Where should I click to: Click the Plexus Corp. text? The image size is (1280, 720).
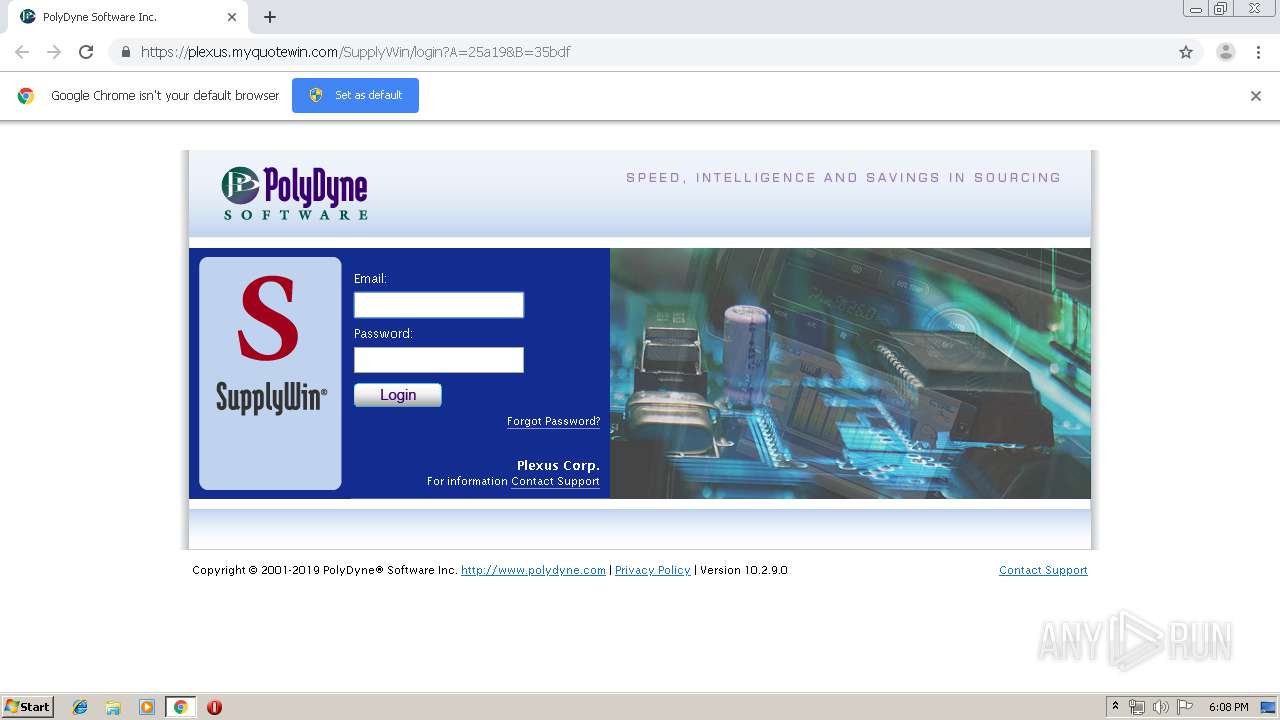558,466
